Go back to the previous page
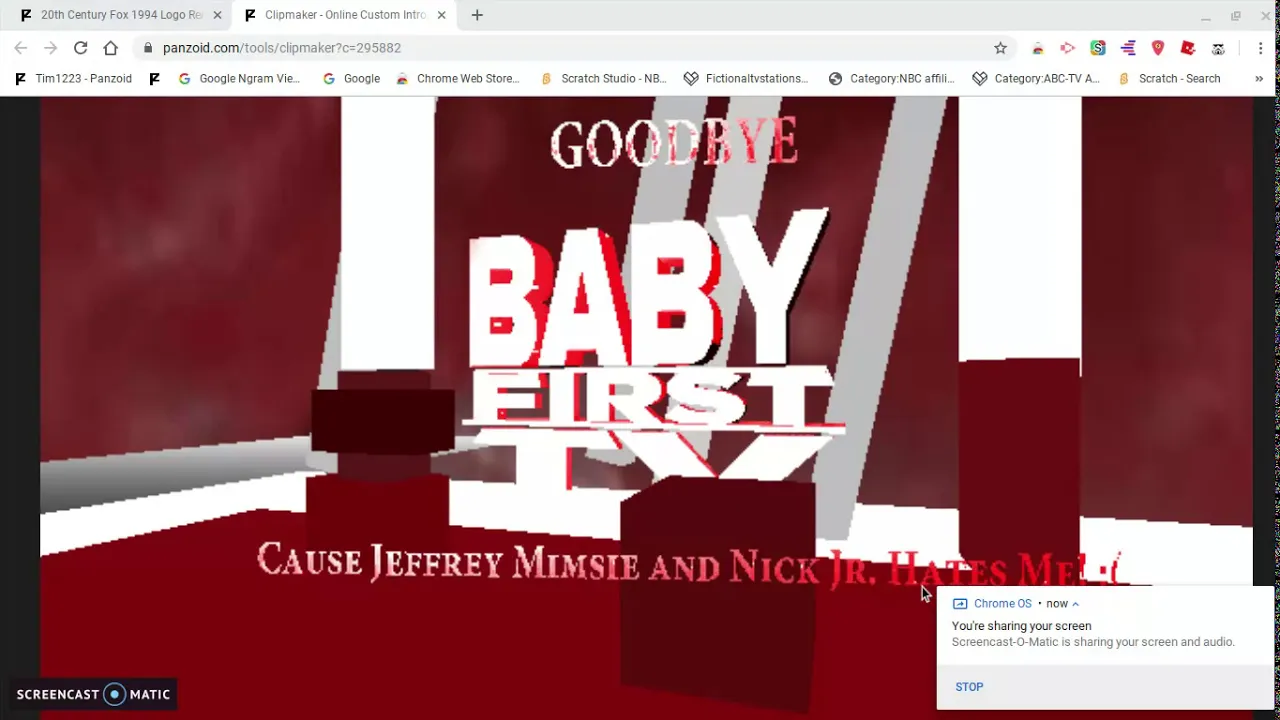 (x=21, y=48)
